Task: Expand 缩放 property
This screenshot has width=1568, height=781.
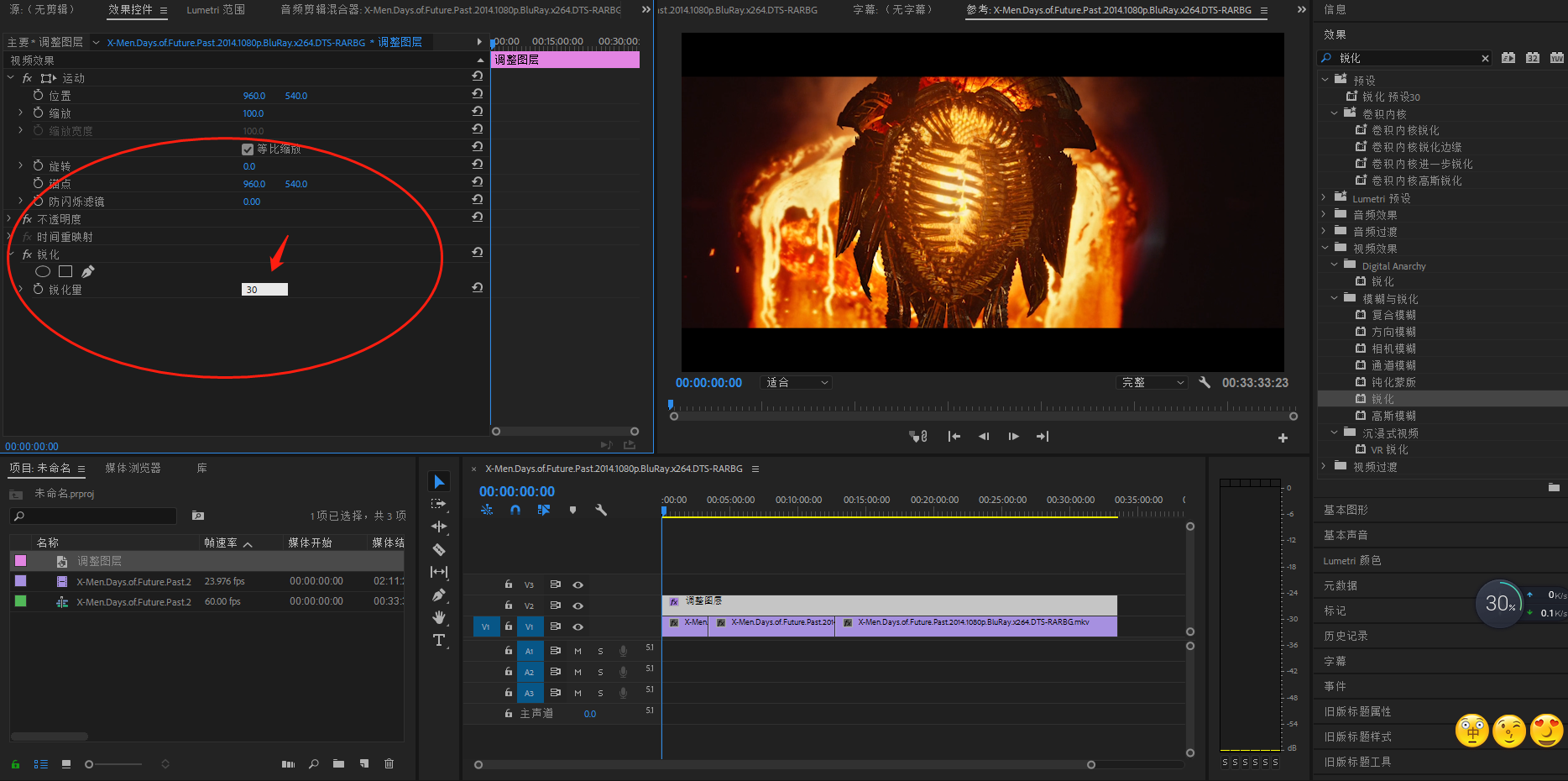Action: pos(20,112)
